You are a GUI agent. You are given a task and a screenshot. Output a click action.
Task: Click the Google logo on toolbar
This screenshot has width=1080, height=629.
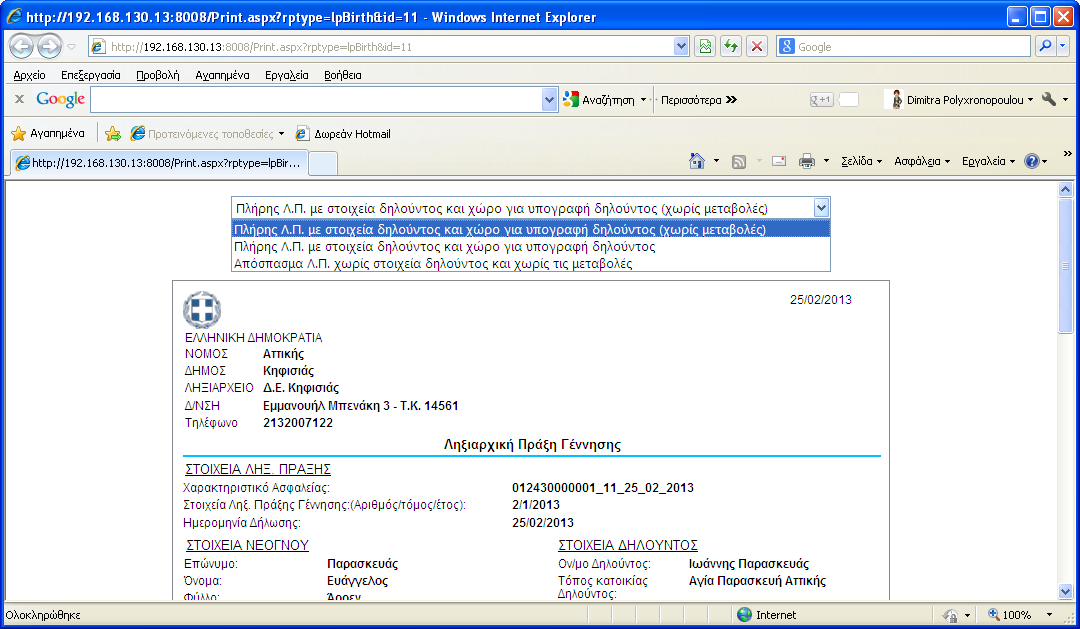(61, 99)
